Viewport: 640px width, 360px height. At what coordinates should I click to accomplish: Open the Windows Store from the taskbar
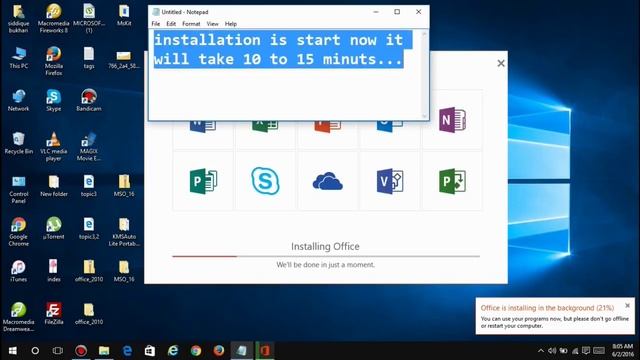tap(150, 351)
